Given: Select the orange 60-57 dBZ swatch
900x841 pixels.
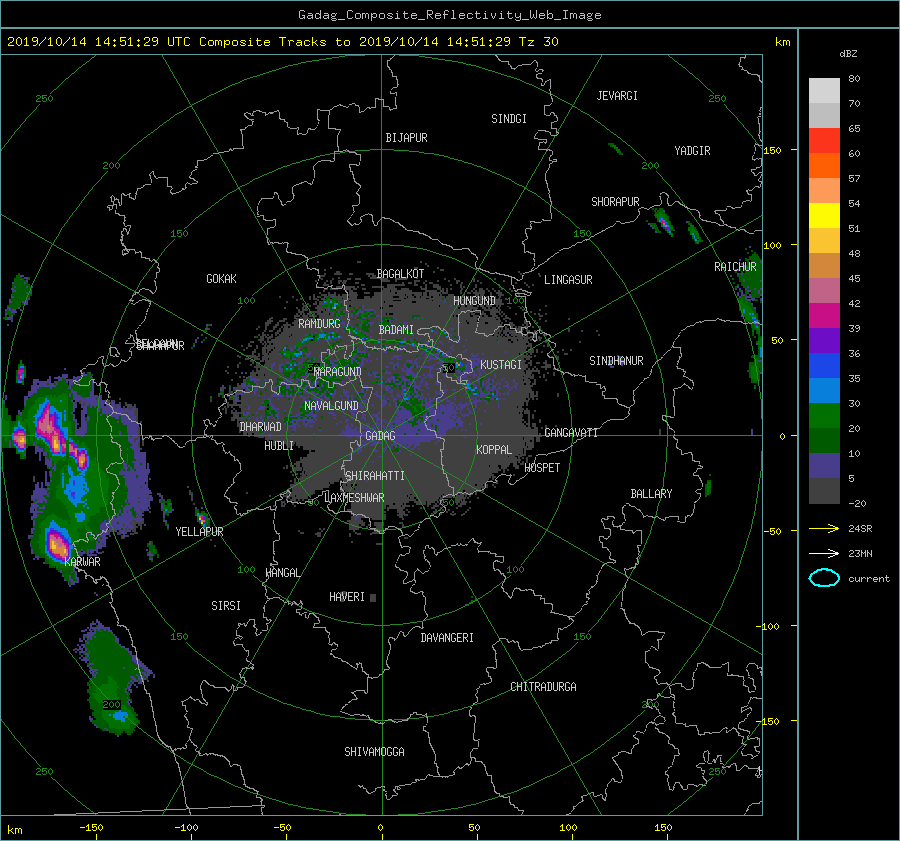Looking at the screenshot, I should (824, 166).
